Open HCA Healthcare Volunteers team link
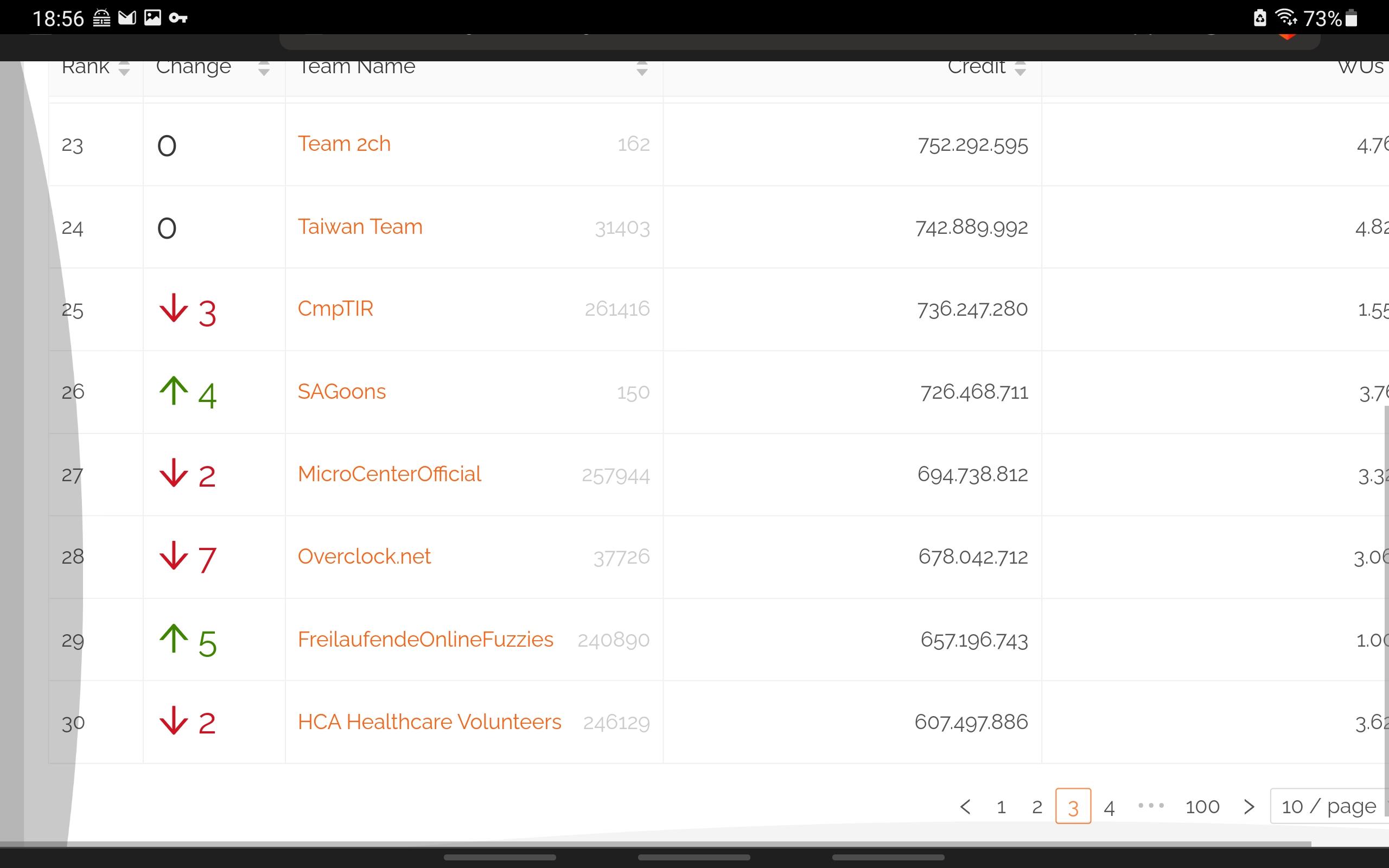The height and width of the screenshot is (868, 1389). 429,722
